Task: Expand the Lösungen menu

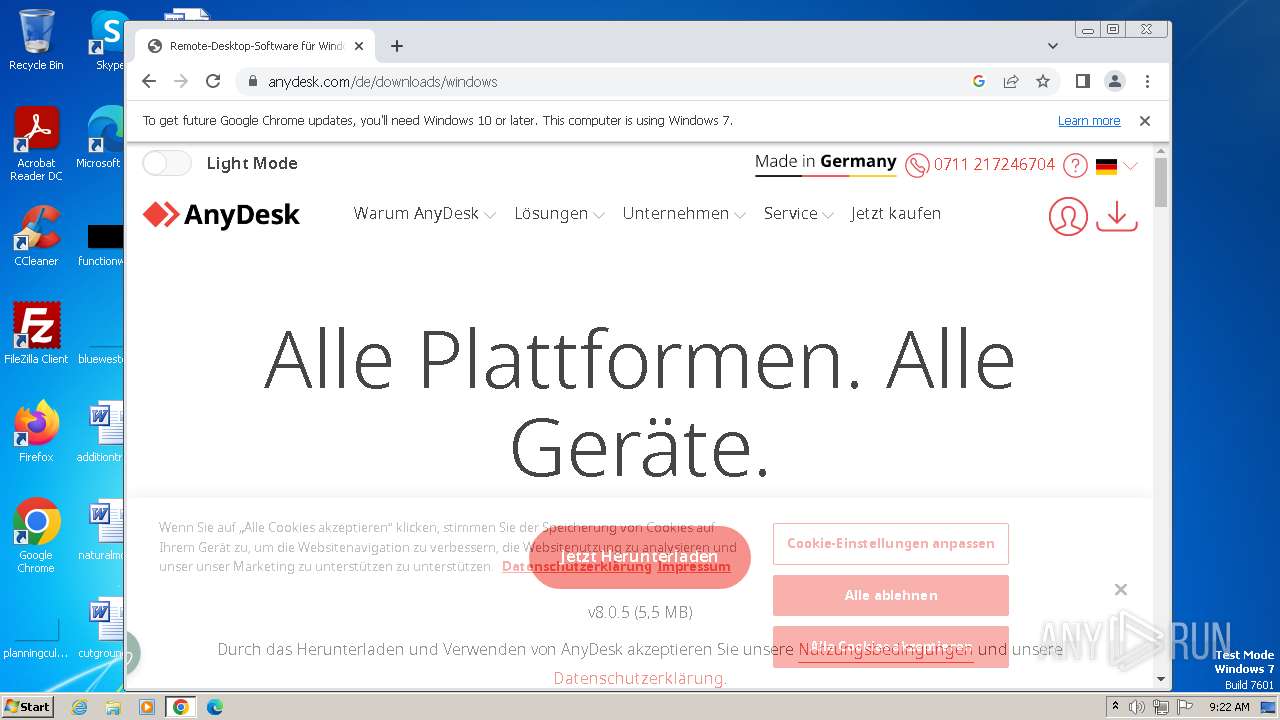Action: coord(559,213)
